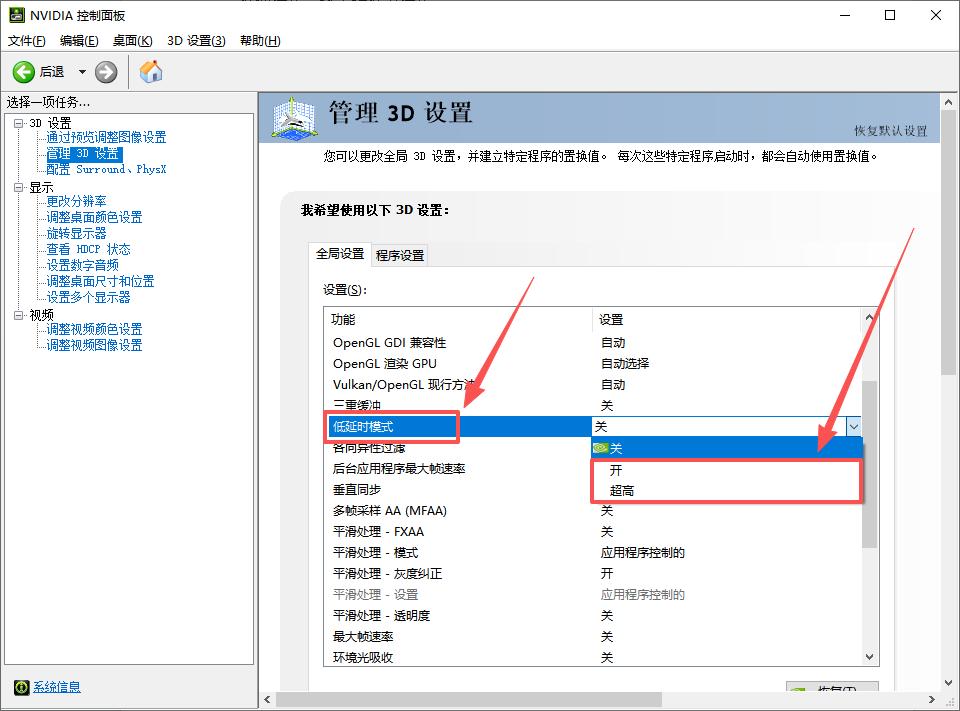The width and height of the screenshot is (960, 711).
Task: Click 系统信息 link
Action: (x=57, y=687)
